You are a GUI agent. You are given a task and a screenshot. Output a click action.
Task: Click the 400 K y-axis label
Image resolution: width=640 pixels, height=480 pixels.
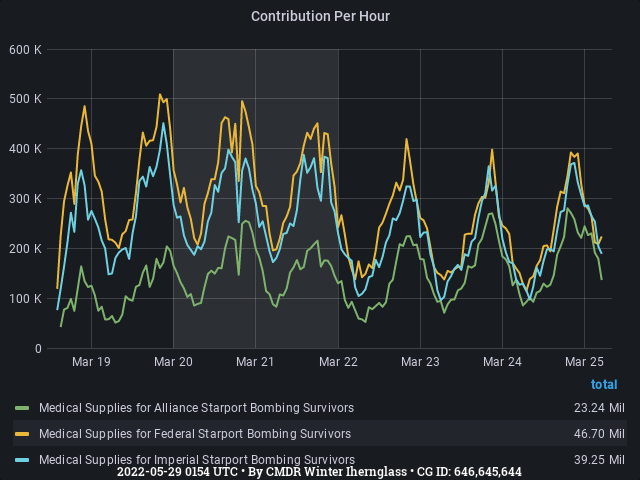tap(25, 149)
